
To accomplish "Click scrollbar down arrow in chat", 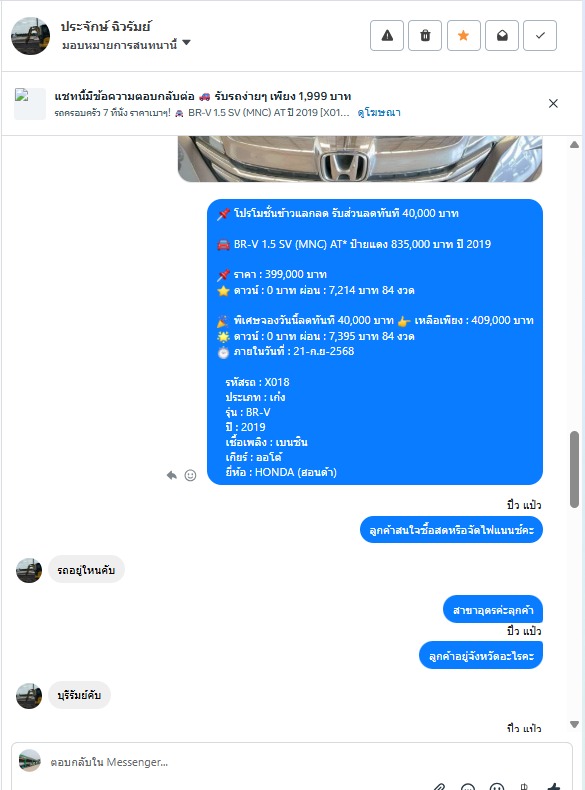I will [x=574, y=725].
